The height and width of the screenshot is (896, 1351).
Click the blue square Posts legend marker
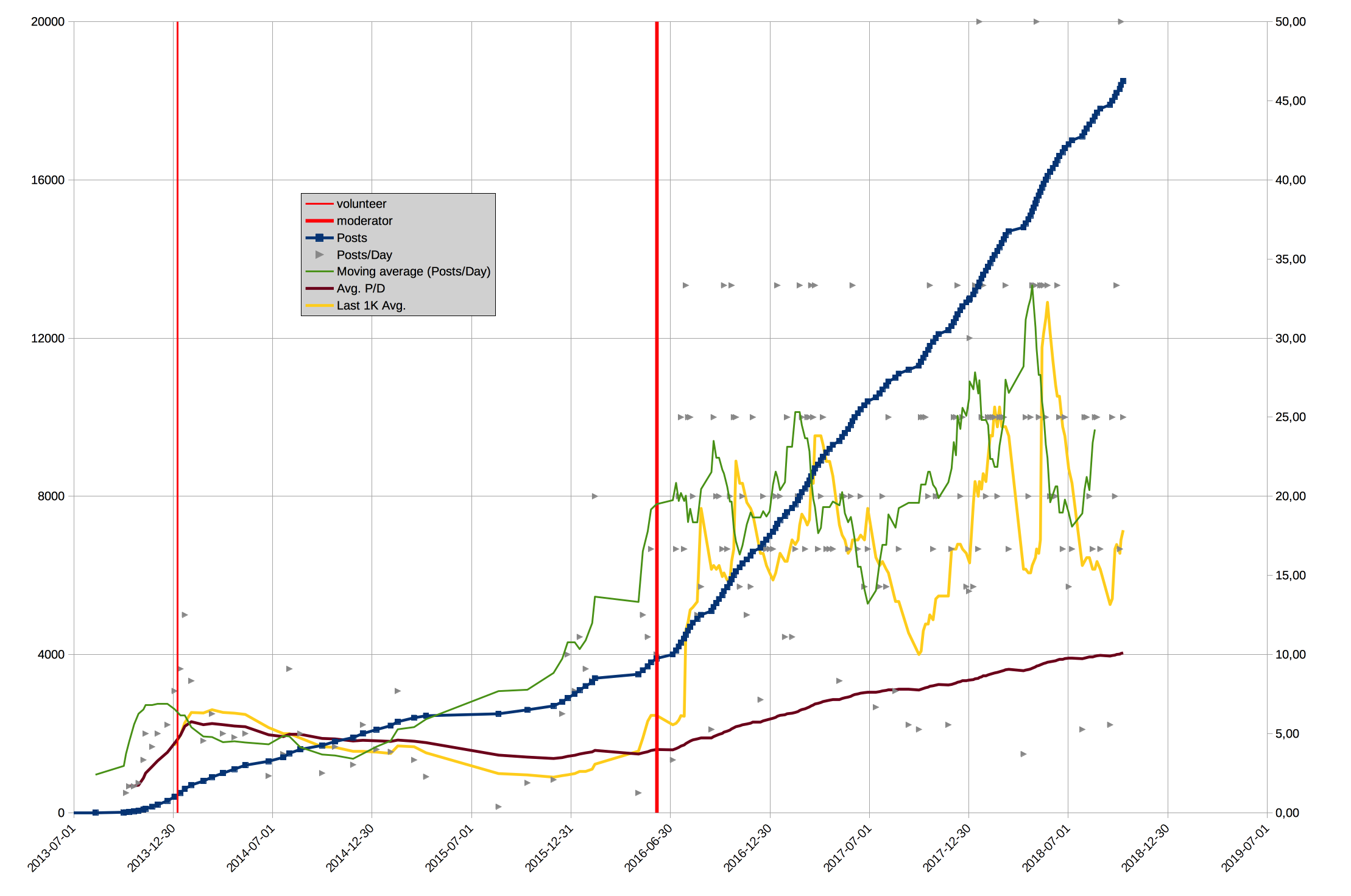tap(319, 238)
